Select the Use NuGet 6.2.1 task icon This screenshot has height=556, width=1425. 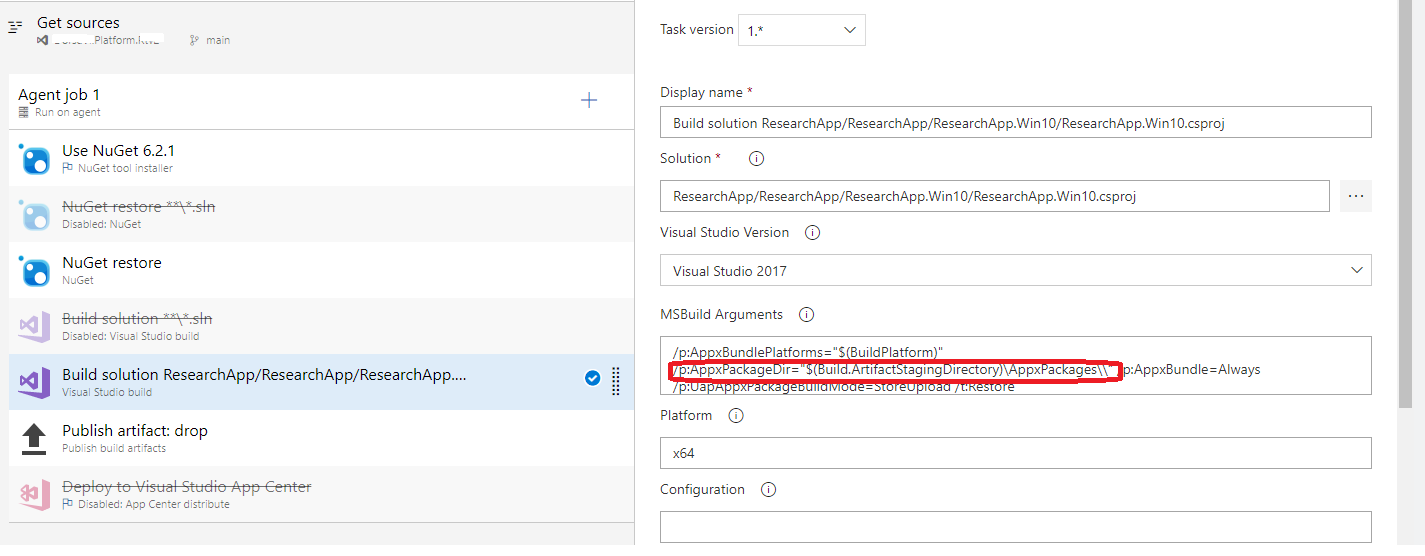(x=35, y=159)
